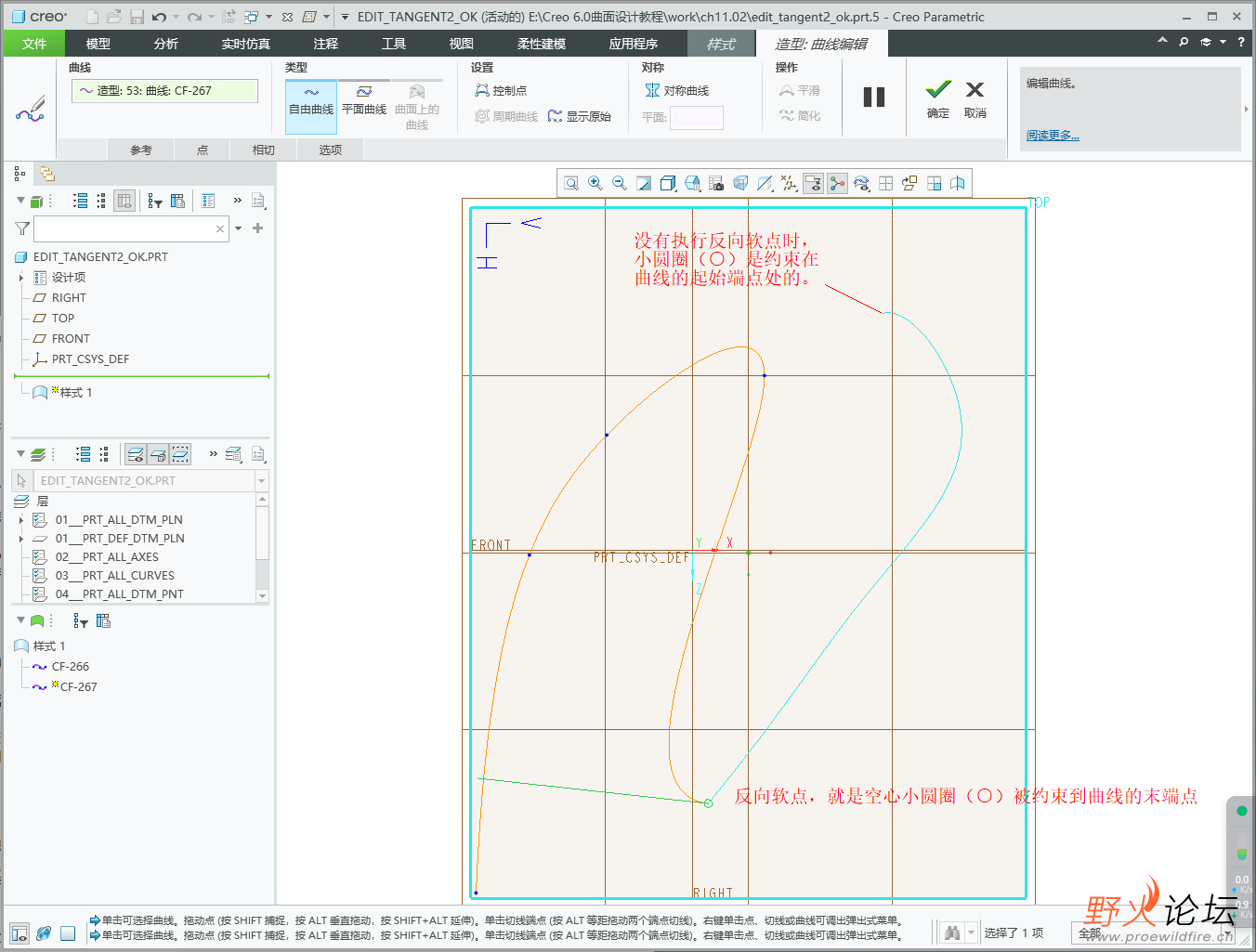Click the perspective view box icon
The image size is (1256, 952).
coord(740,183)
